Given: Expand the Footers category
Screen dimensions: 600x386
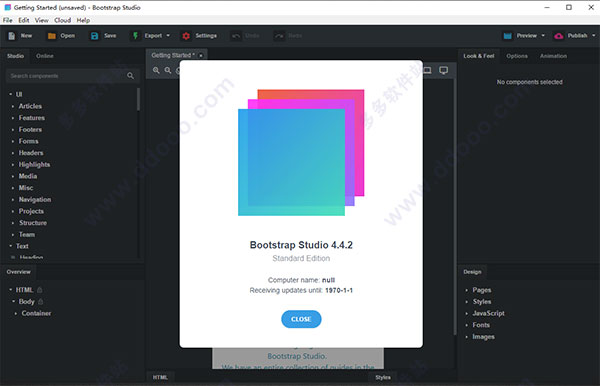Looking at the screenshot, I should pyautogui.click(x=13, y=130).
